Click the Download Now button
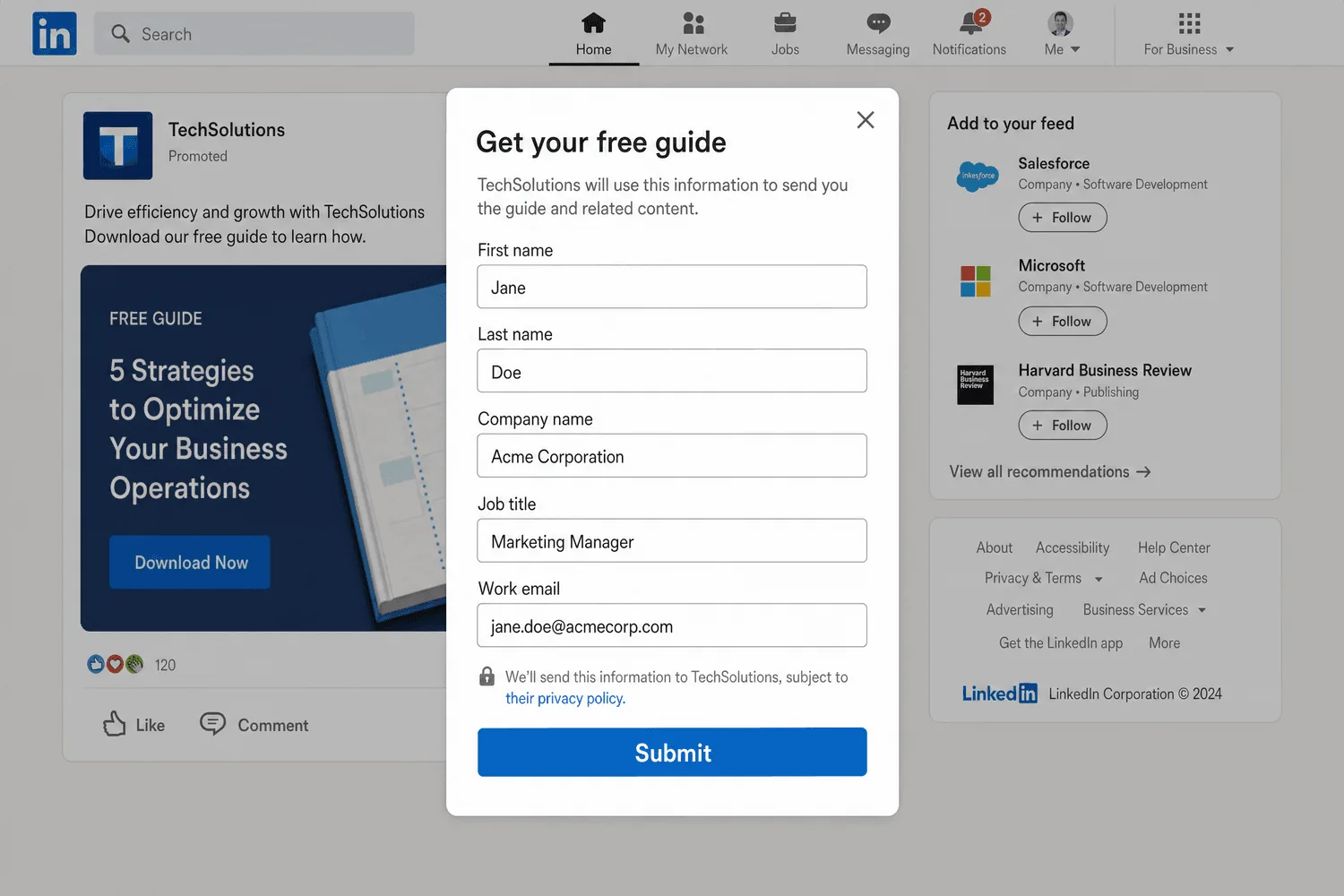 click(x=190, y=563)
